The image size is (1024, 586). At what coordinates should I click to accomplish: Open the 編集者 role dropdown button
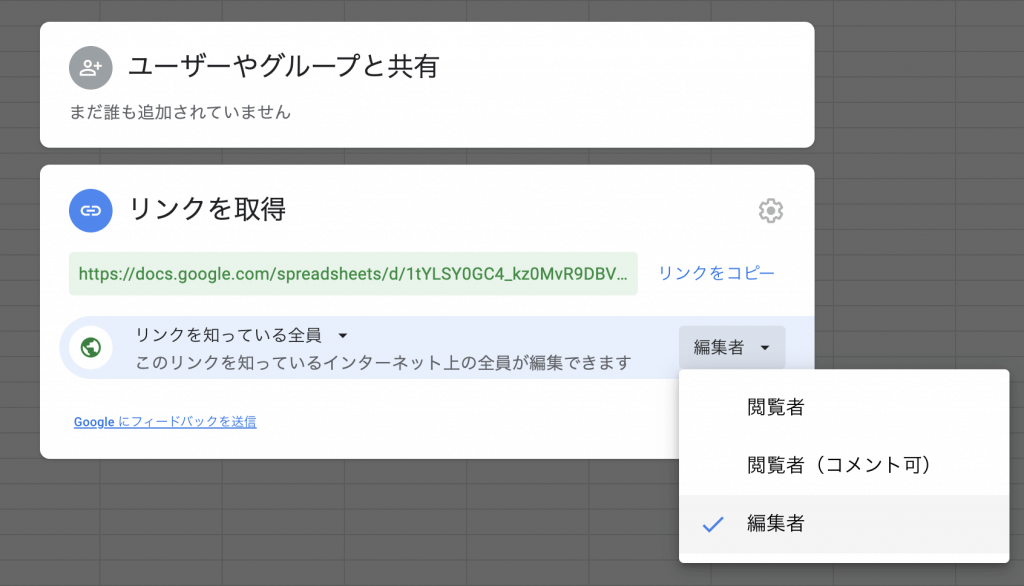[731, 348]
